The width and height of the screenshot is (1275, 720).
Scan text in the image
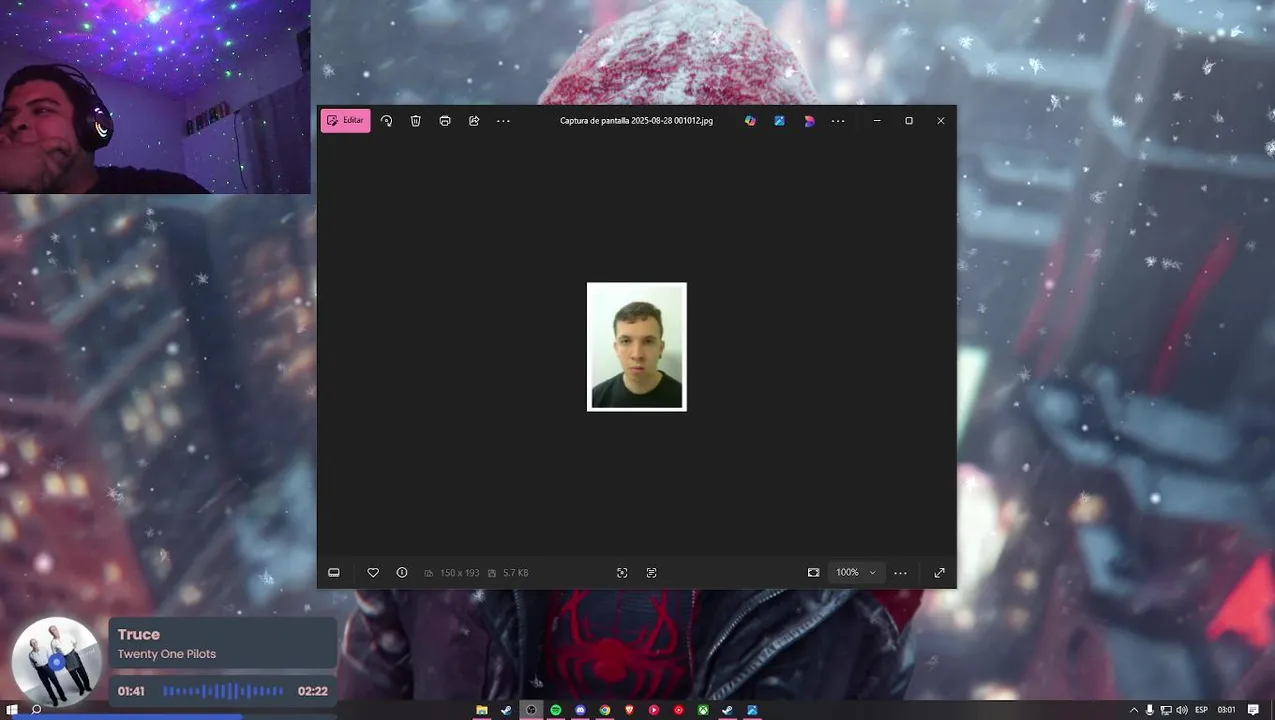(x=651, y=573)
